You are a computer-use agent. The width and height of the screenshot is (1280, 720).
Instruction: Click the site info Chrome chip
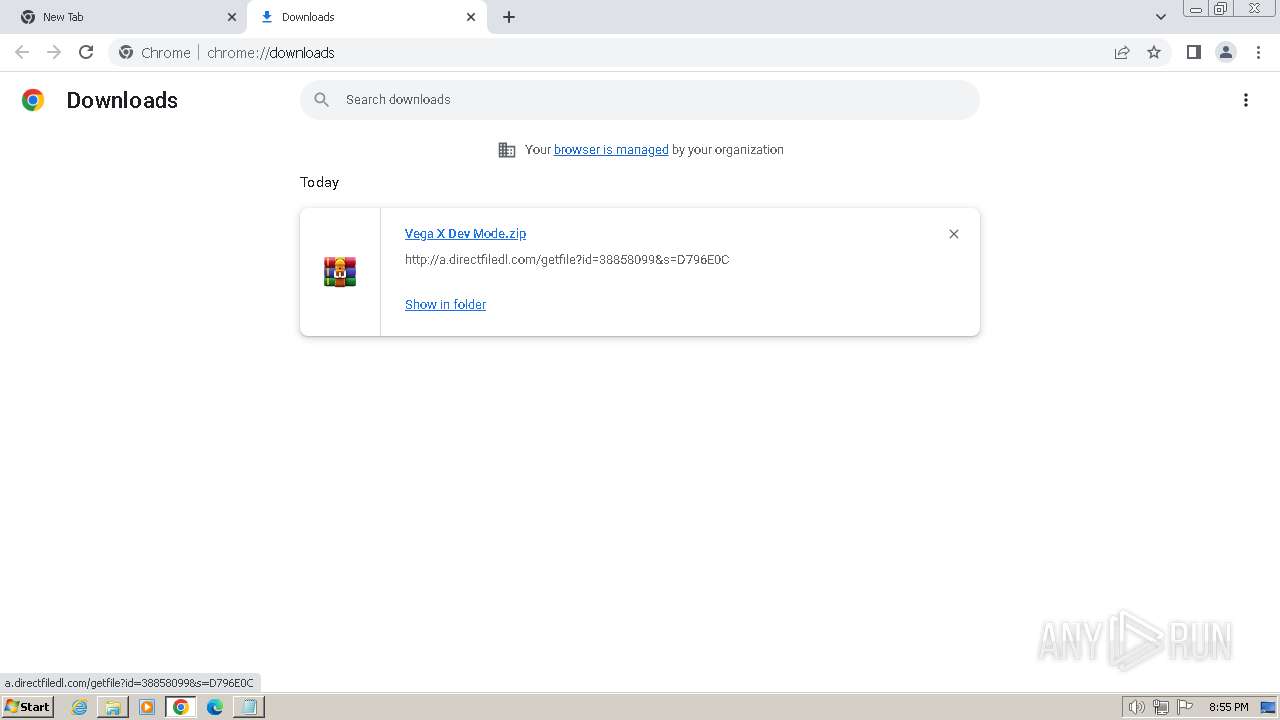(x=154, y=53)
